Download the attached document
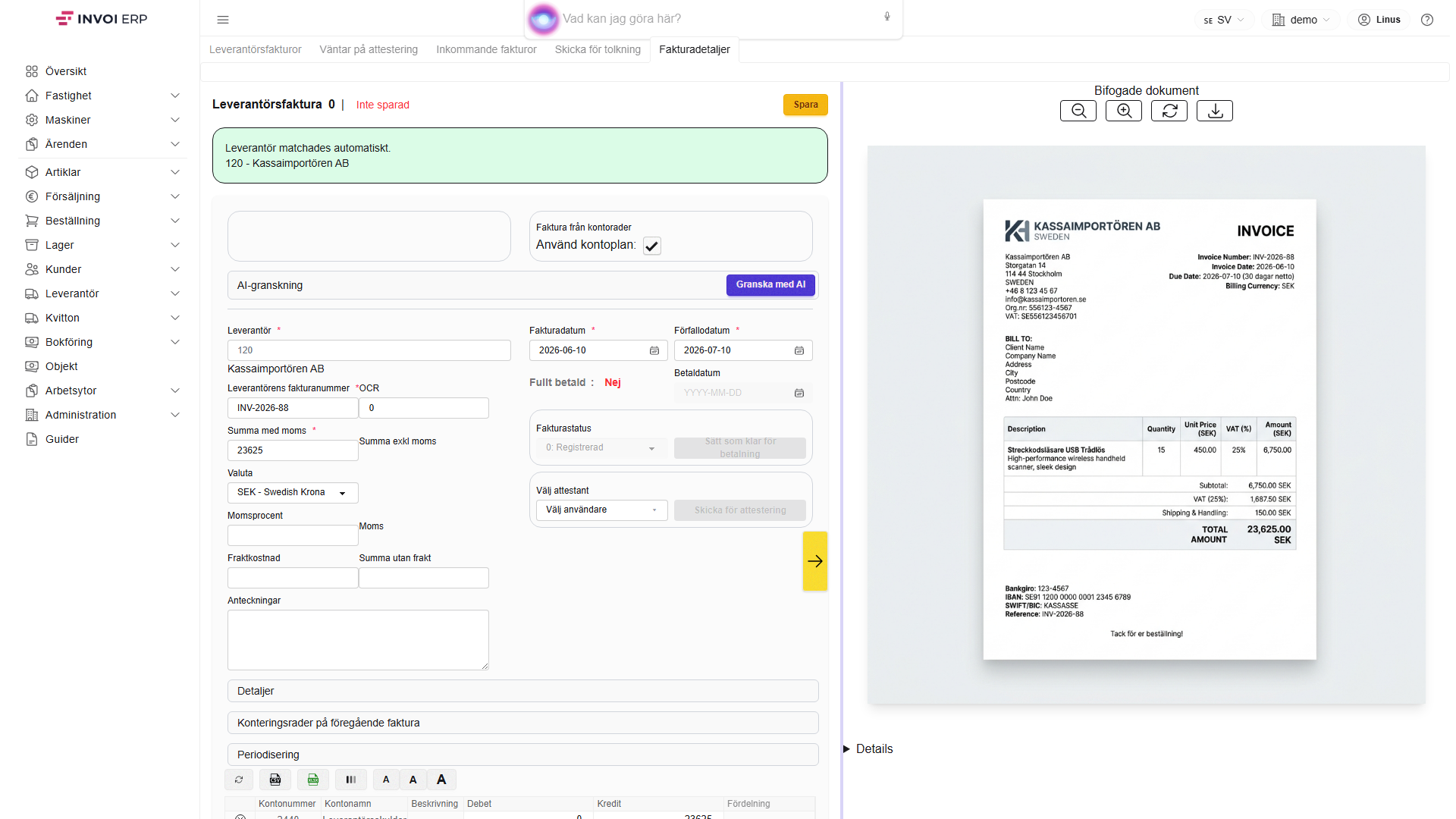 click(1215, 111)
